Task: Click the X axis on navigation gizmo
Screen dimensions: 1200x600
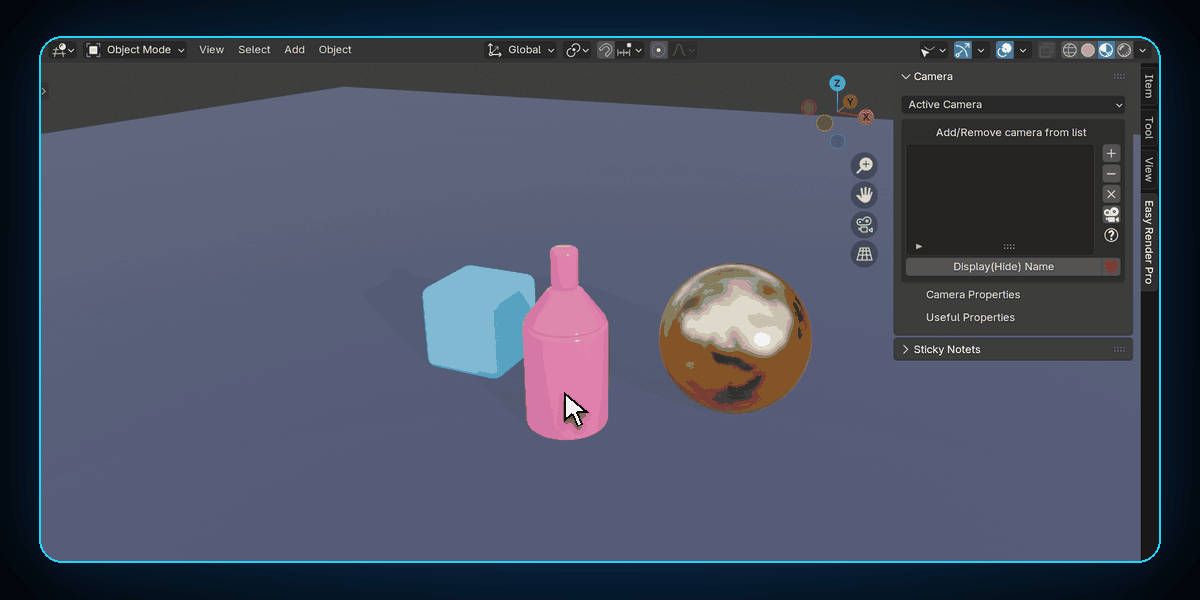Action: coord(866,117)
